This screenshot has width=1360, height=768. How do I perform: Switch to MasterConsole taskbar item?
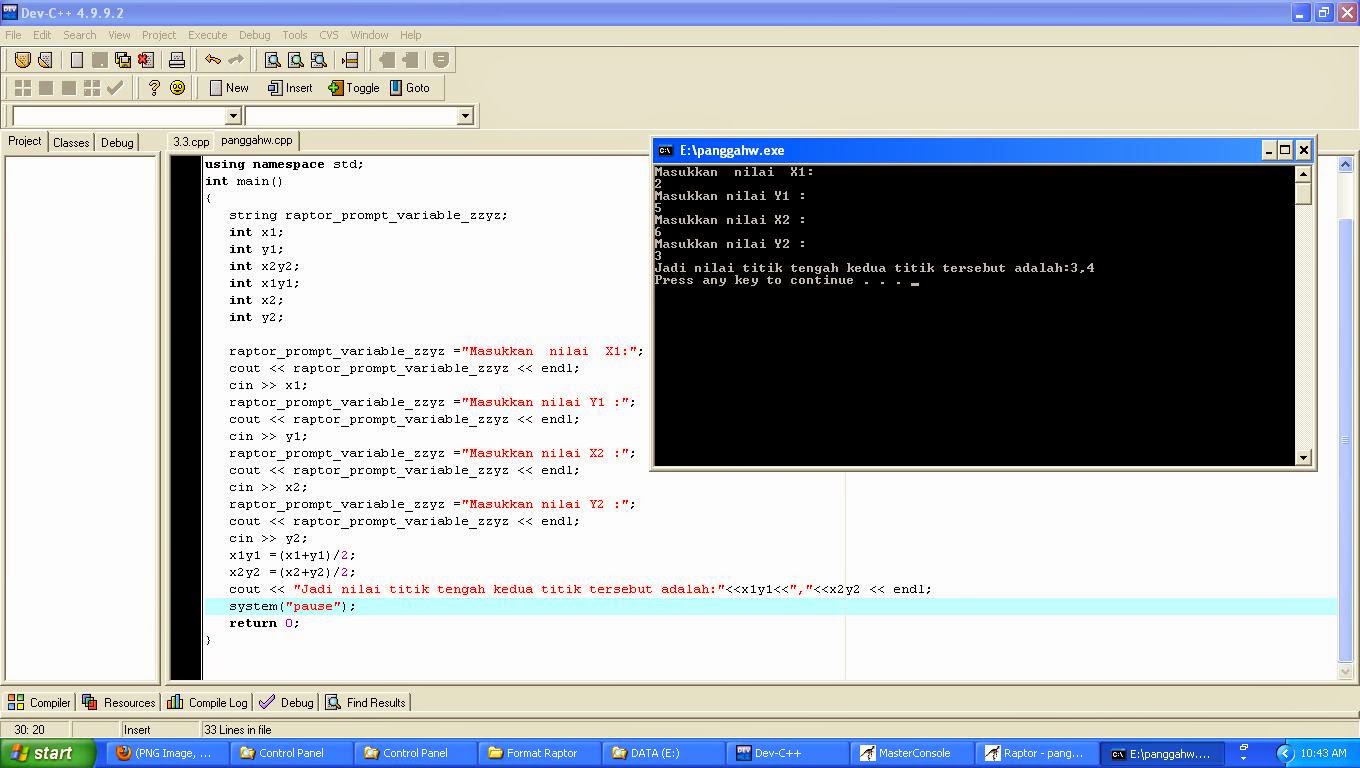914,753
